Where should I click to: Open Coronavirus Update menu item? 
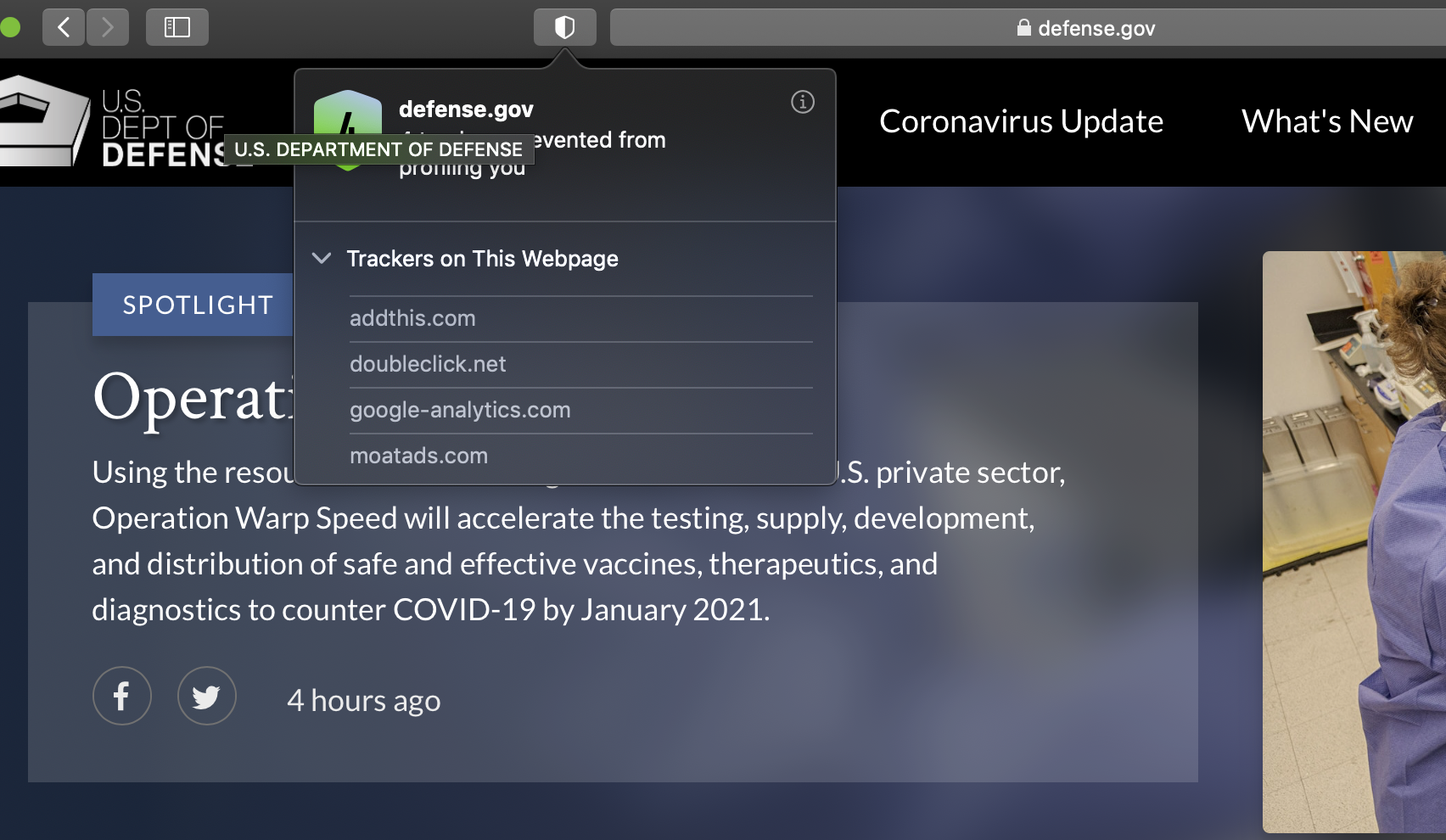pyautogui.click(x=1021, y=121)
